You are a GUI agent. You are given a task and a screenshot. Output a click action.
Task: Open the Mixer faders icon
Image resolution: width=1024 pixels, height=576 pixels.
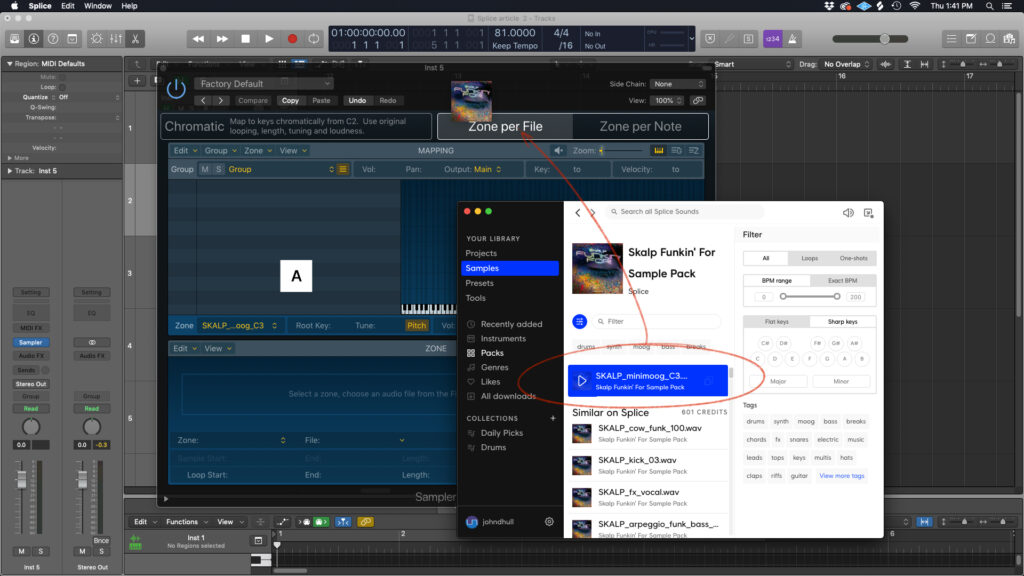[x=116, y=39]
